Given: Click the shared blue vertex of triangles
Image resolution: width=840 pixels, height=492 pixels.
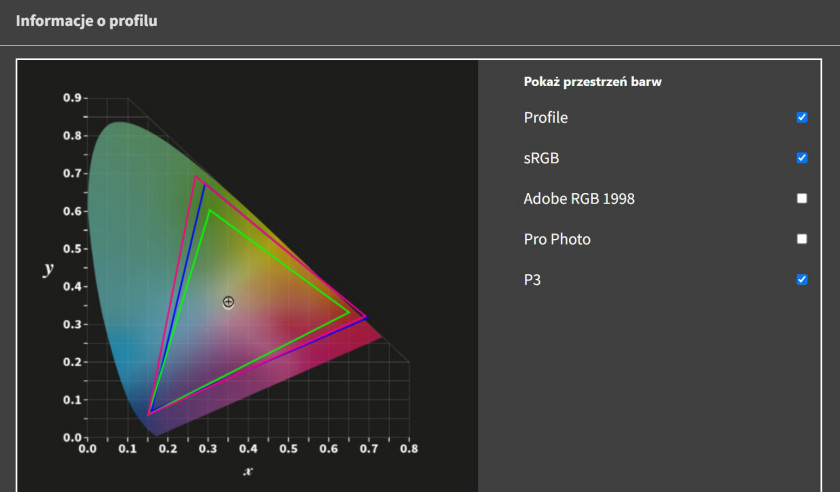Looking at the screenshot, I should 149,413.
